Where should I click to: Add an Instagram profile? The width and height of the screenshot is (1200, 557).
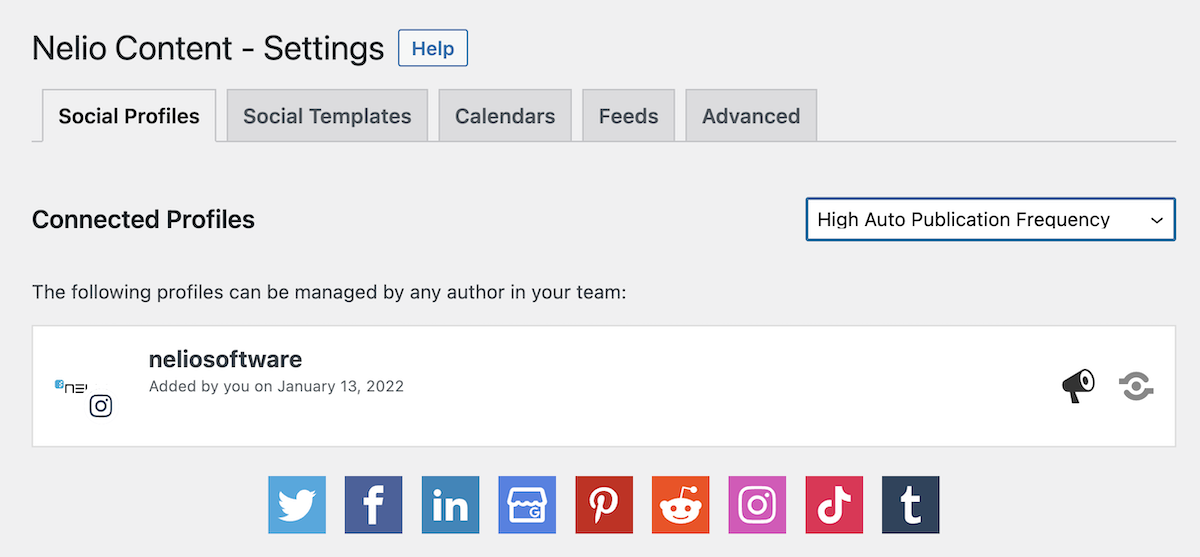[x=757, y=505]
